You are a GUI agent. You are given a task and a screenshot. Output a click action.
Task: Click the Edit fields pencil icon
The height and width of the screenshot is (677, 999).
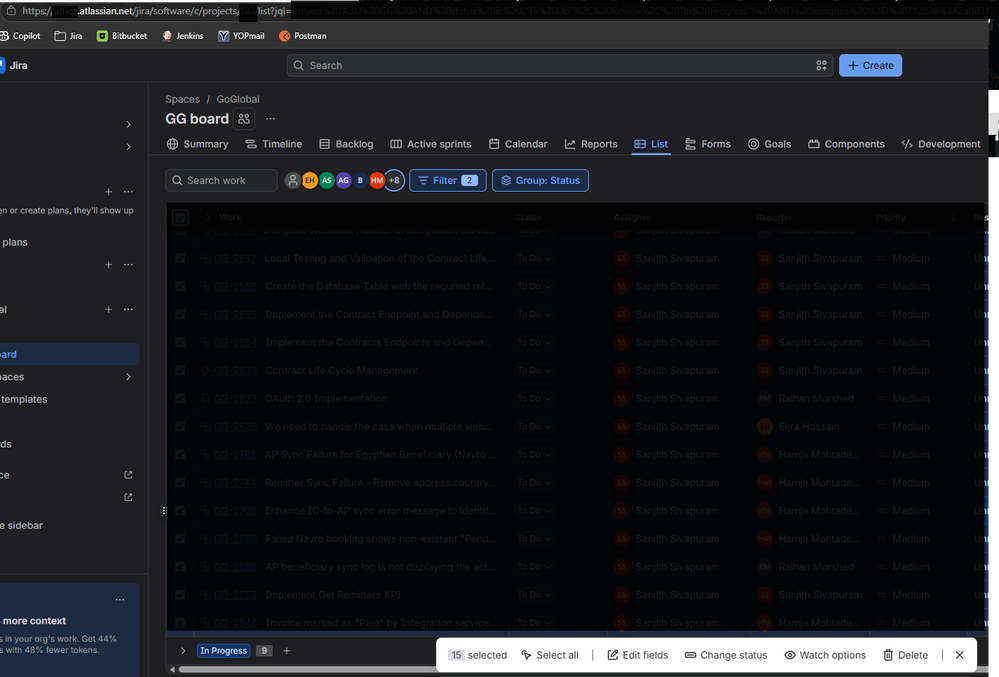click(612, 655)
